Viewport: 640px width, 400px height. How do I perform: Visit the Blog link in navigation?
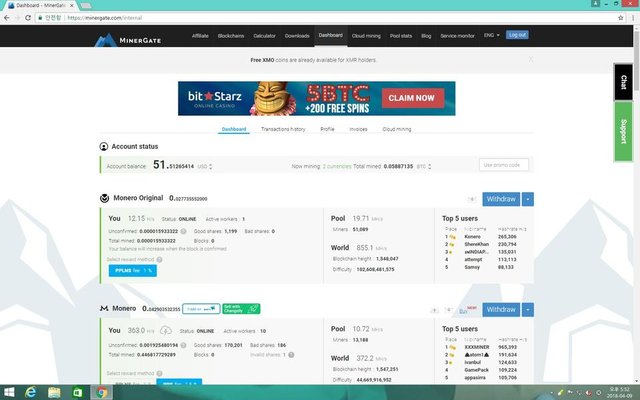[426, 36]
